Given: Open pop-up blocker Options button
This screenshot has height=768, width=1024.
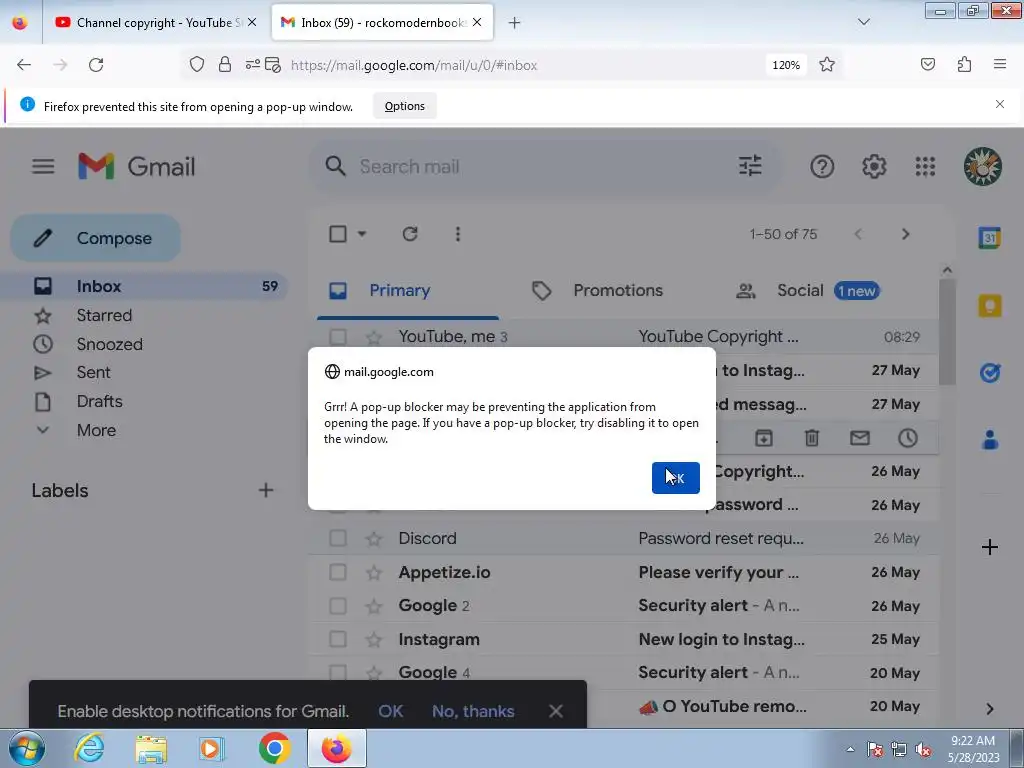Looking at the screenshot, I should click(404, 106).
